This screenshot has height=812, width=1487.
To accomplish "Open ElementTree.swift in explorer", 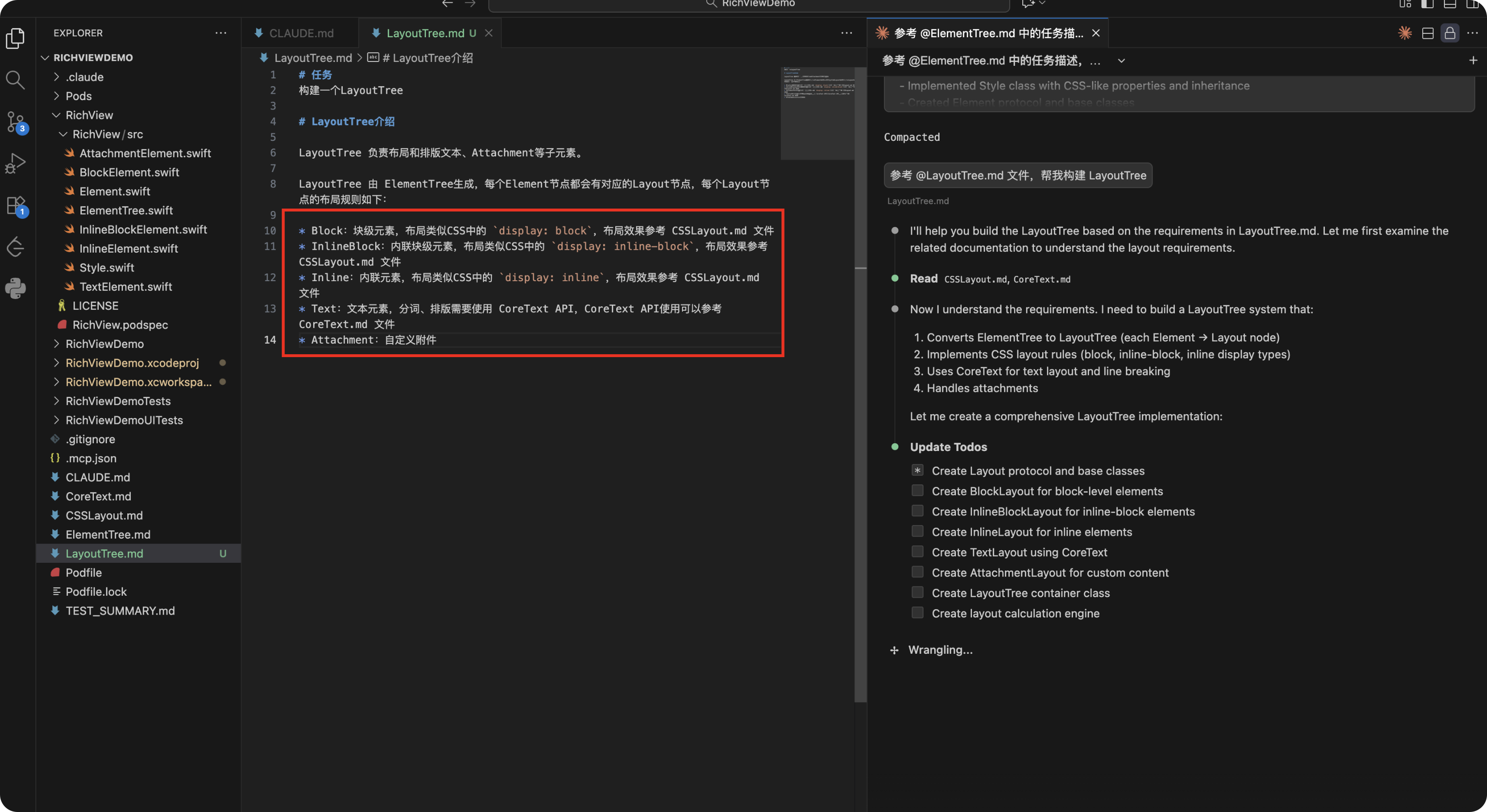I will (x=126, y=210).
